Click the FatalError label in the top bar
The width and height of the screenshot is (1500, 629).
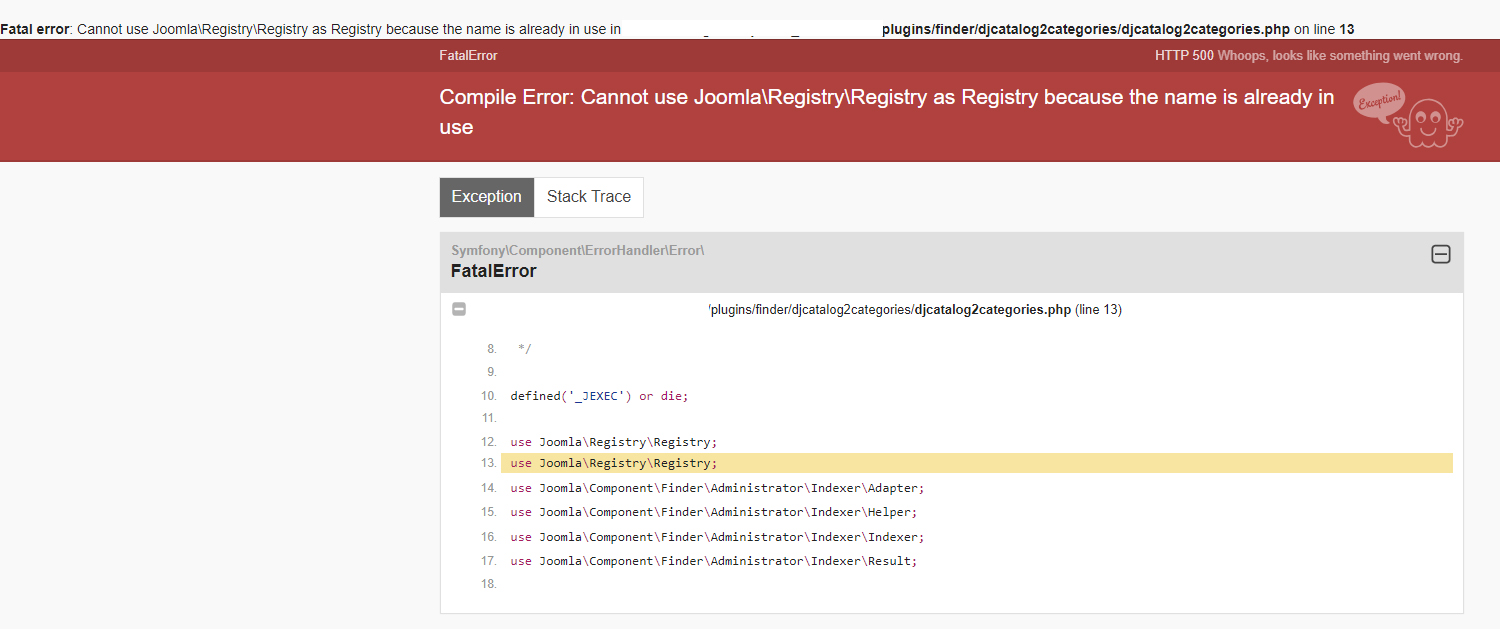point(468,56)
